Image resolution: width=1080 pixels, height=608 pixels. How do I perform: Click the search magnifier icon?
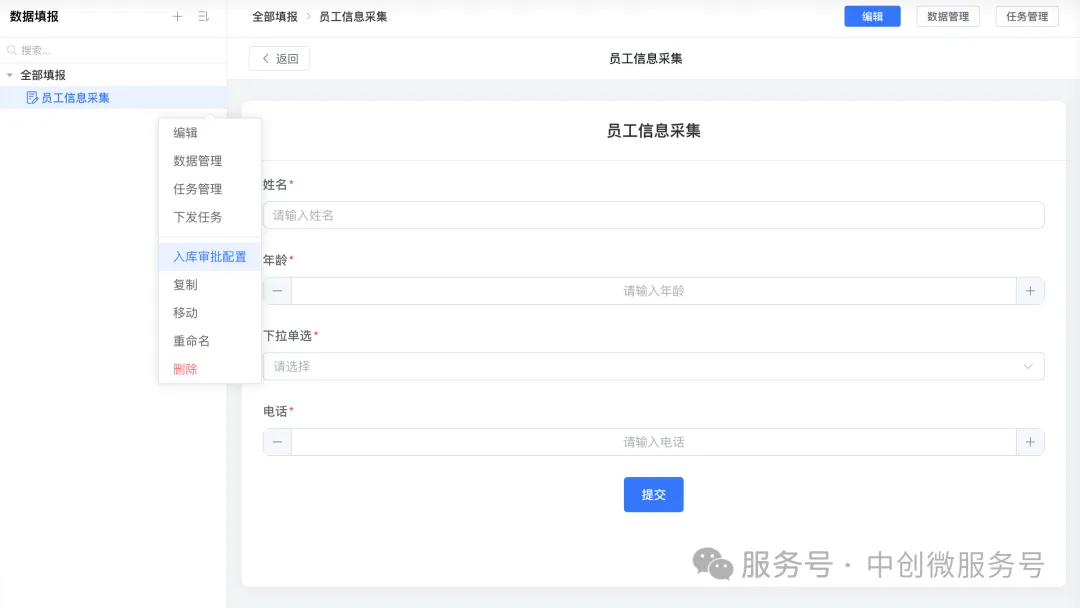pyautogui.click(x=12, y=50)
